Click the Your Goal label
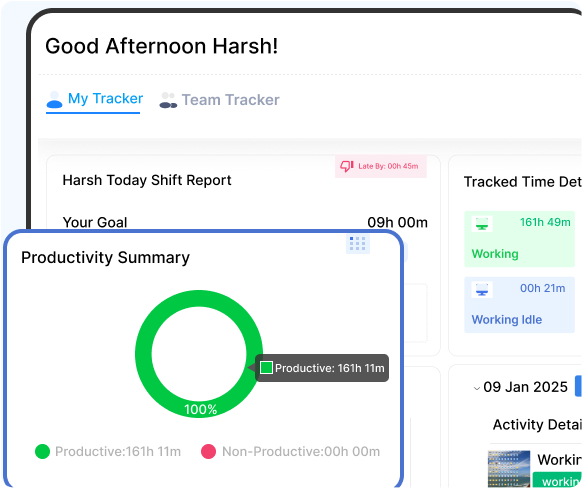Image resolution: width=583 pixels, height=489 pixels. 95,222
